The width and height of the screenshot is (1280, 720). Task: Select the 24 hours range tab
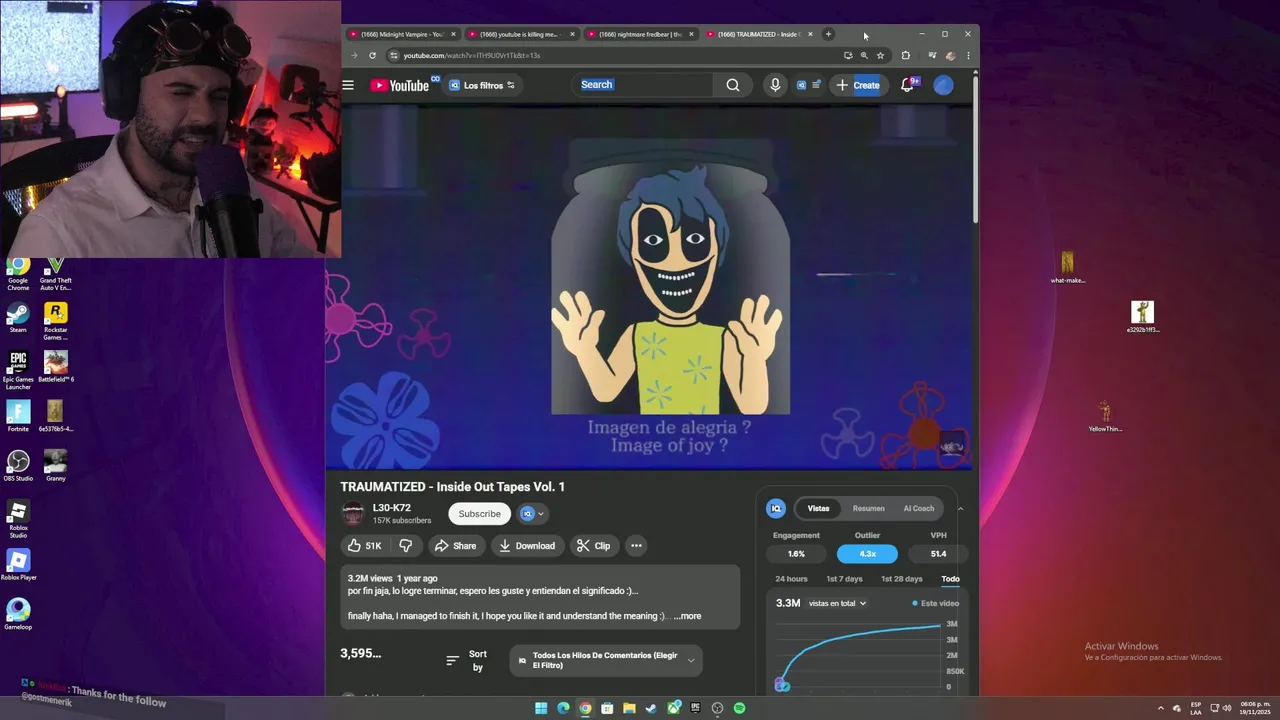[791, 579]
